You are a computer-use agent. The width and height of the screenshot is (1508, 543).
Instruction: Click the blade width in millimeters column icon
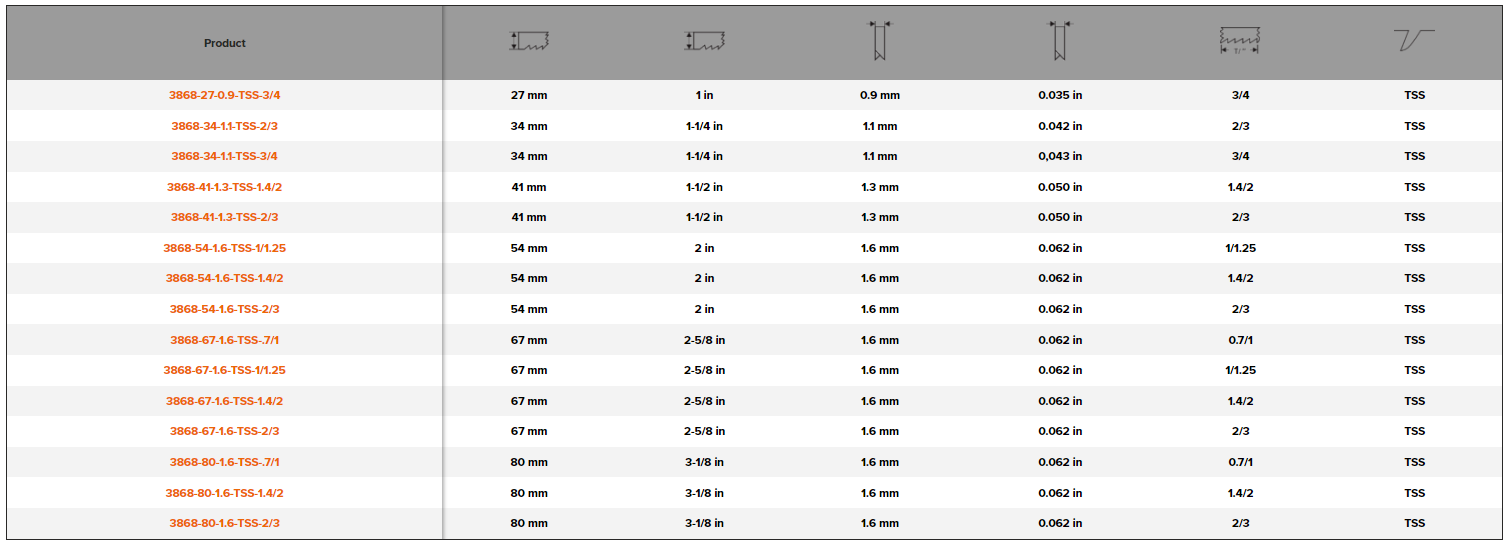[x=530, y=42]
